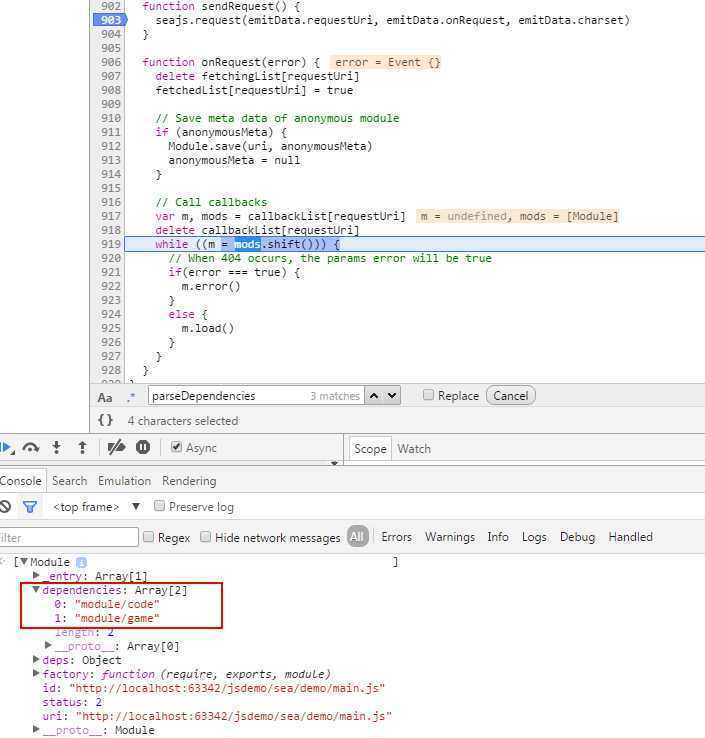Click the pretty print braces icon

point(105,420)
